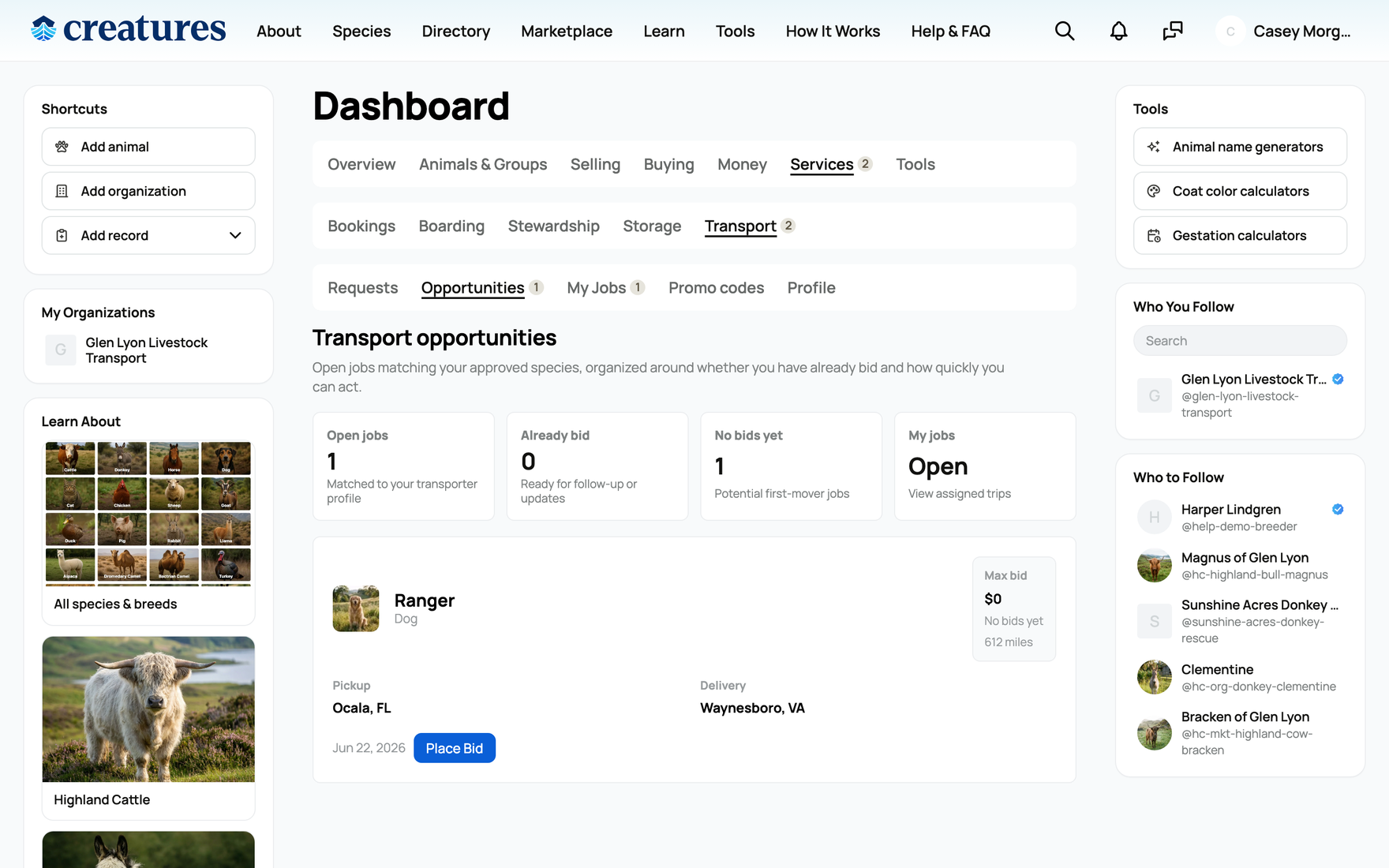Click the Already bid stat card
The width and height of the screenshot is (1389, 868).
click(x=597, y=466)
